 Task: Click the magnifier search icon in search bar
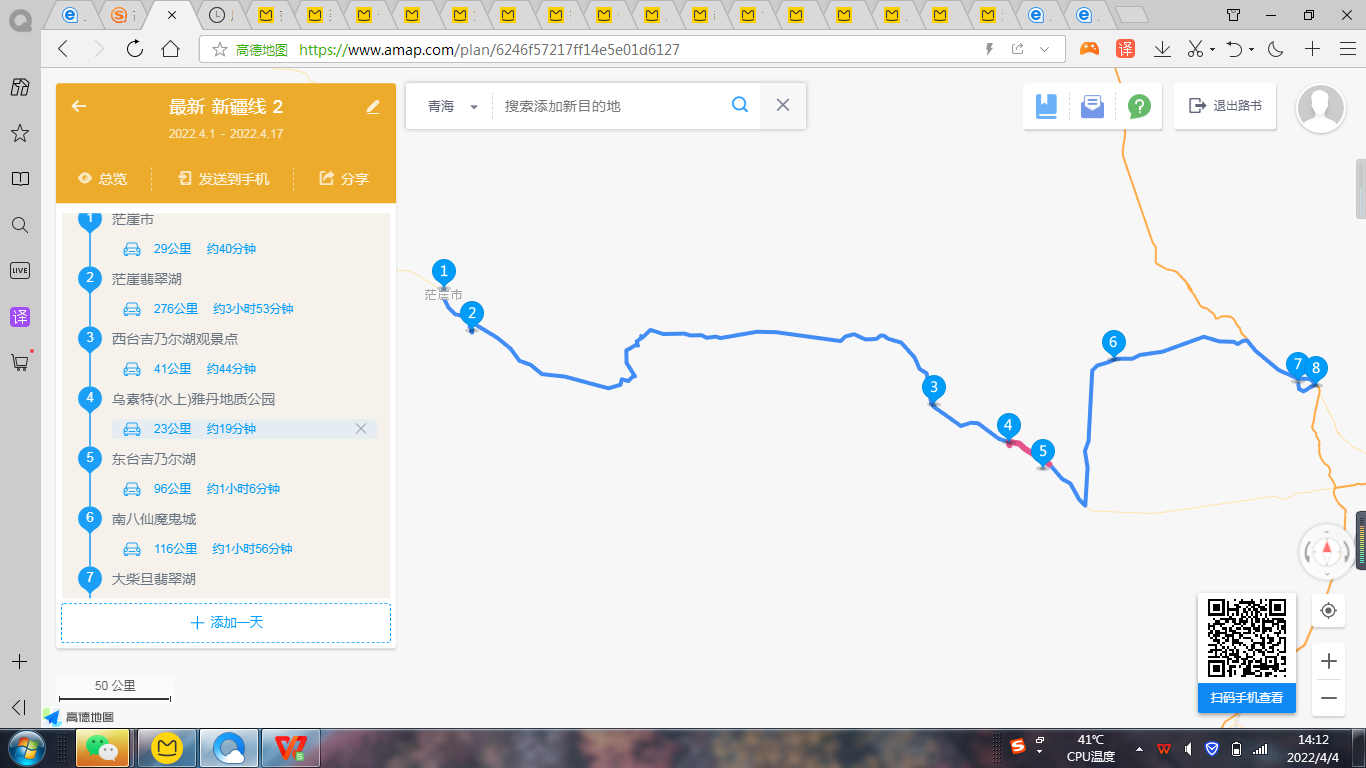tap(740, 105)
